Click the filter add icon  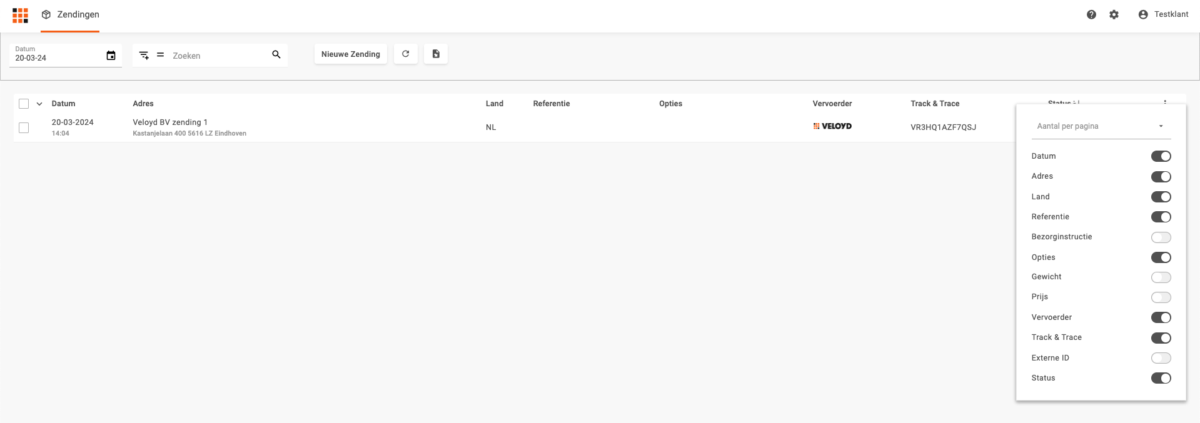point(144,56)
